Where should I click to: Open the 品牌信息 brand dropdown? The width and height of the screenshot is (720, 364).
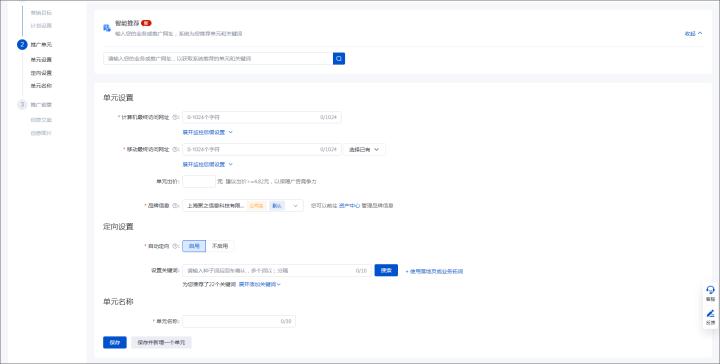243,206
